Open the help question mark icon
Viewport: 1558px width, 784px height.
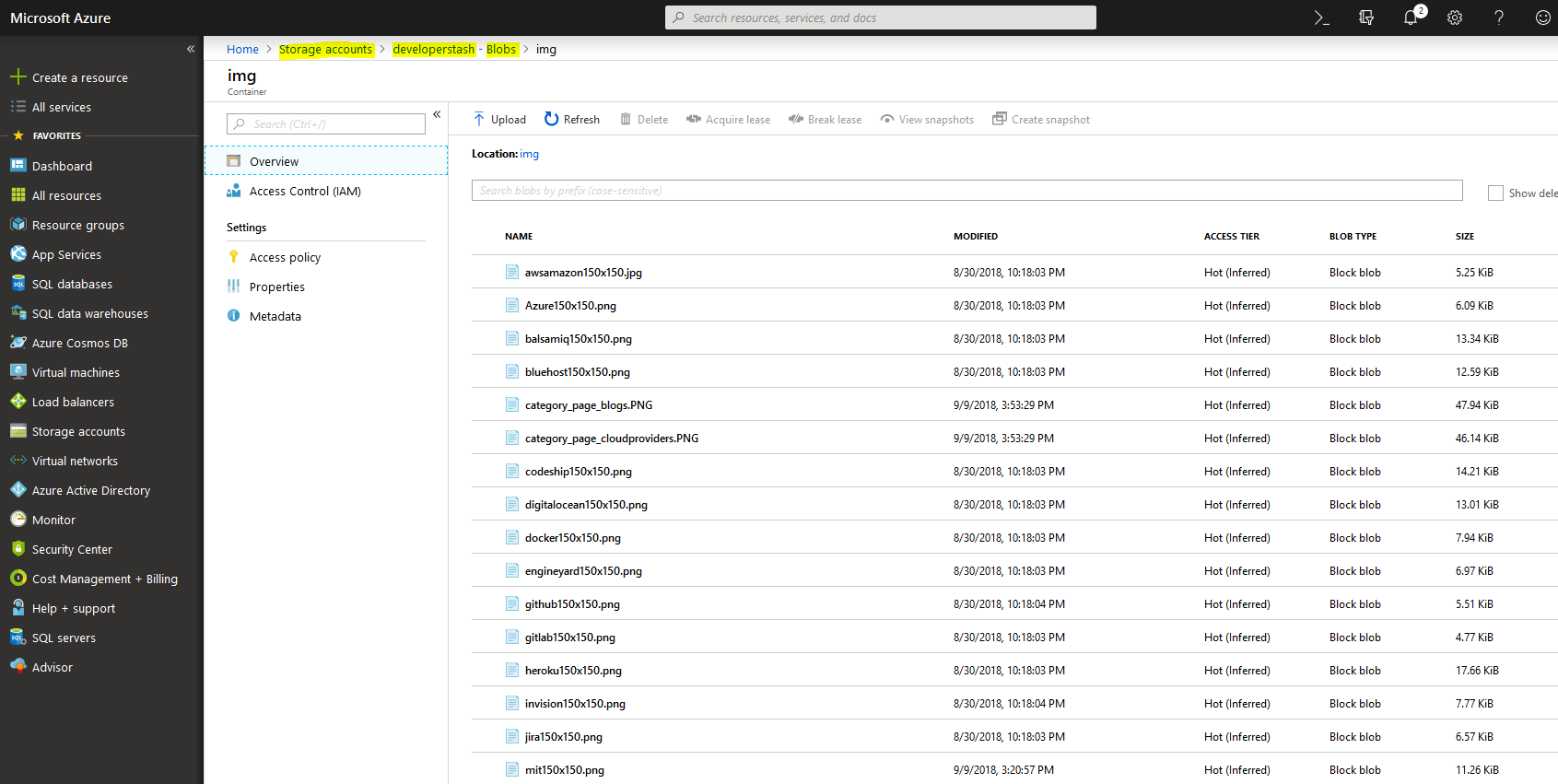pos(1499,18)
